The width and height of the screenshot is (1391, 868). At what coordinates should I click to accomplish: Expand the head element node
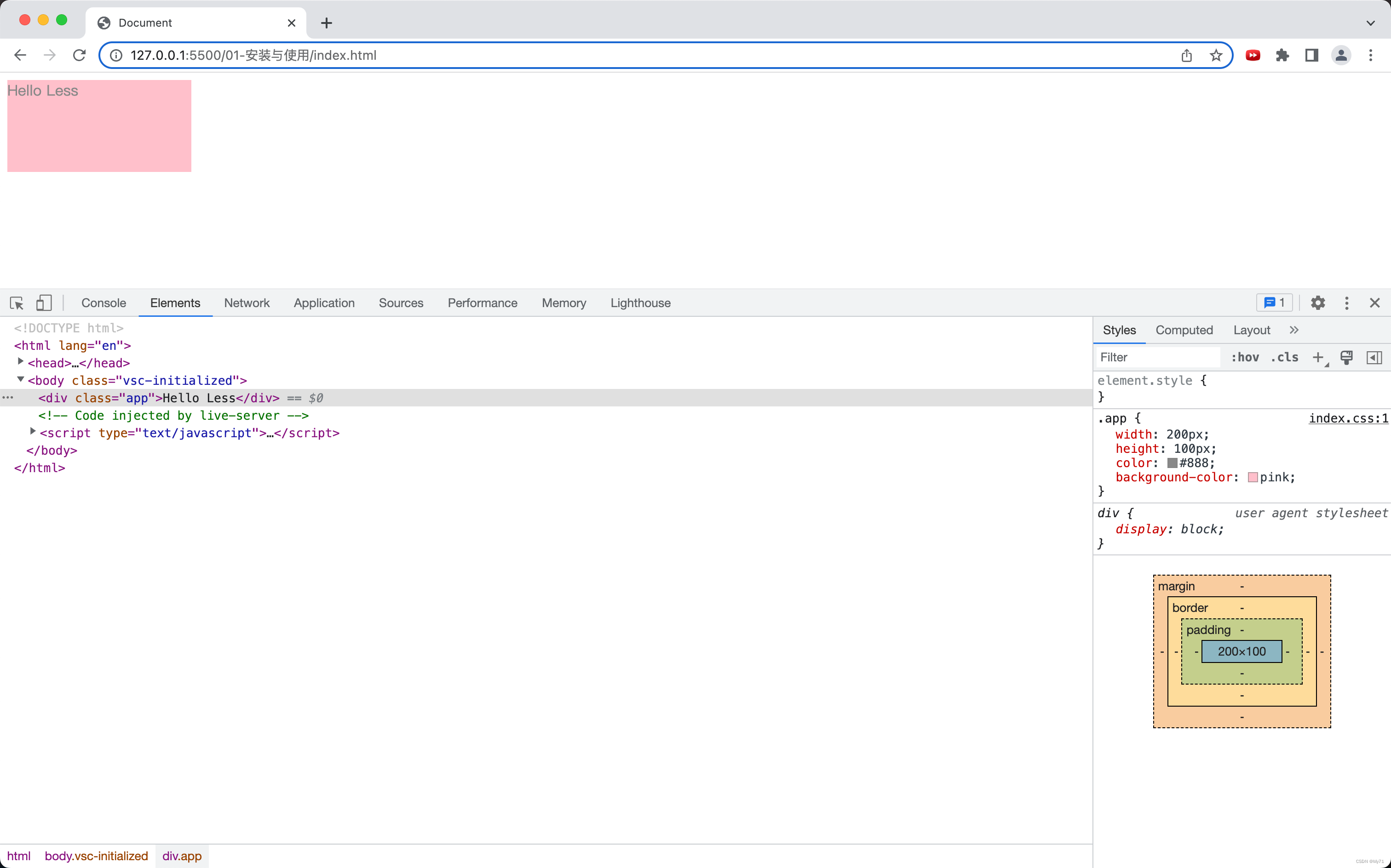21,362
